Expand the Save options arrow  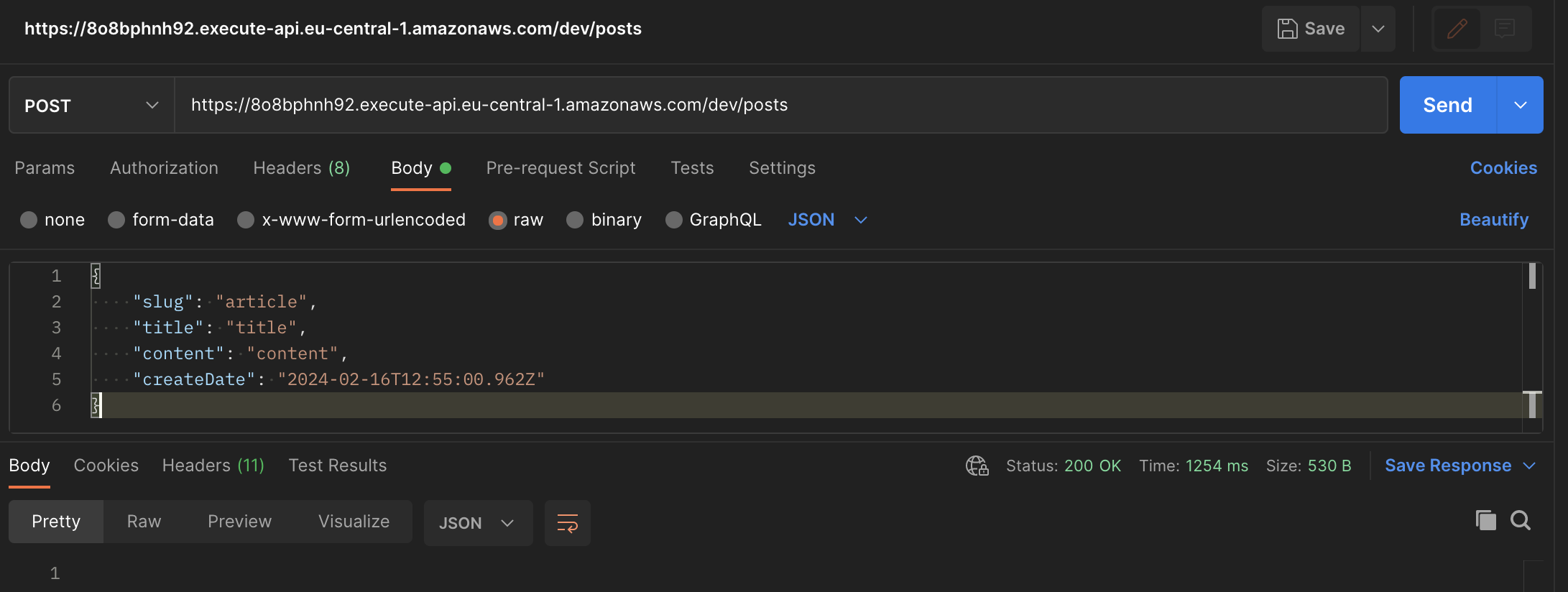click(x=1378, y=29)
